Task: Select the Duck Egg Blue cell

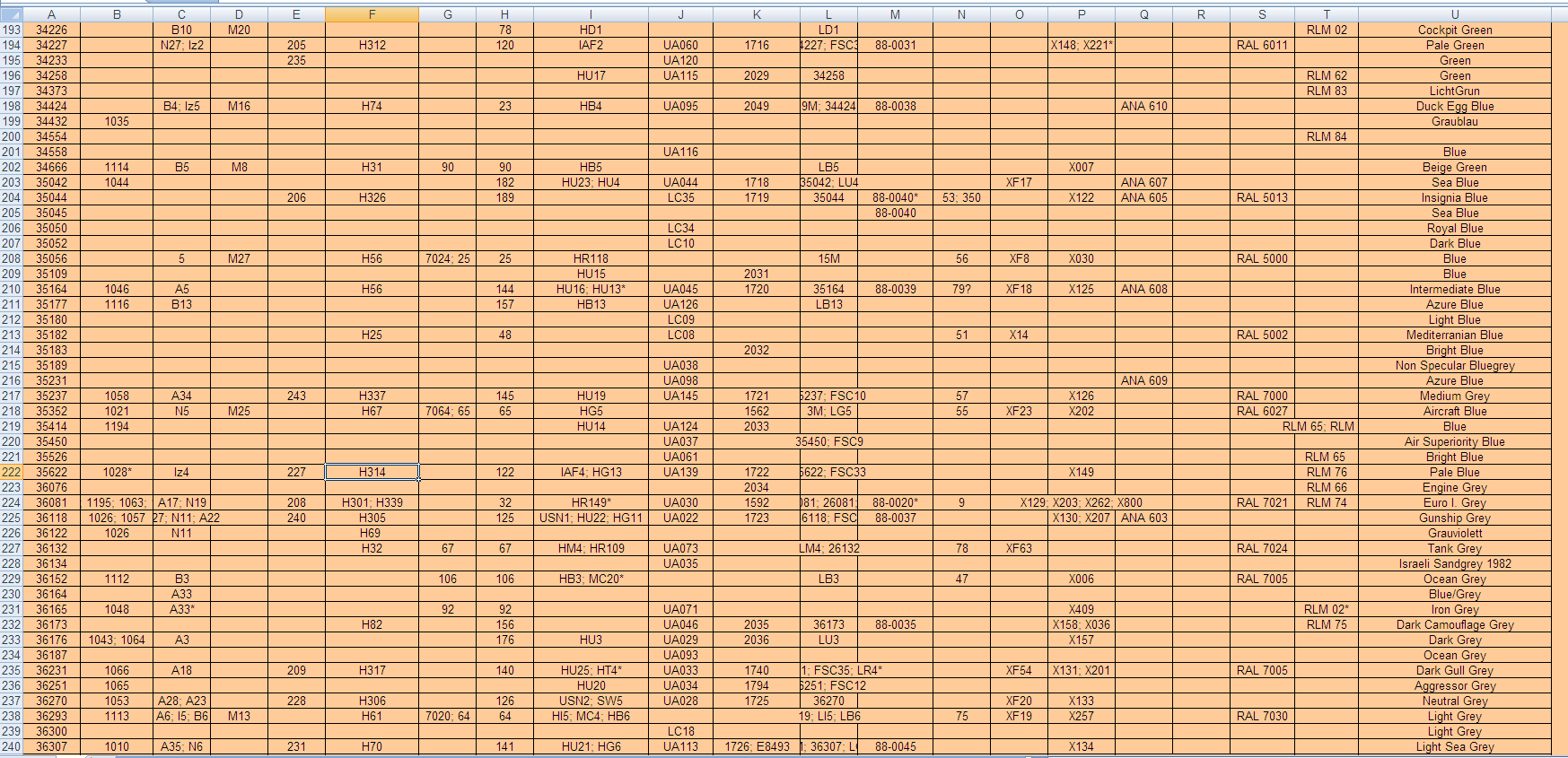Action: 1454,106
